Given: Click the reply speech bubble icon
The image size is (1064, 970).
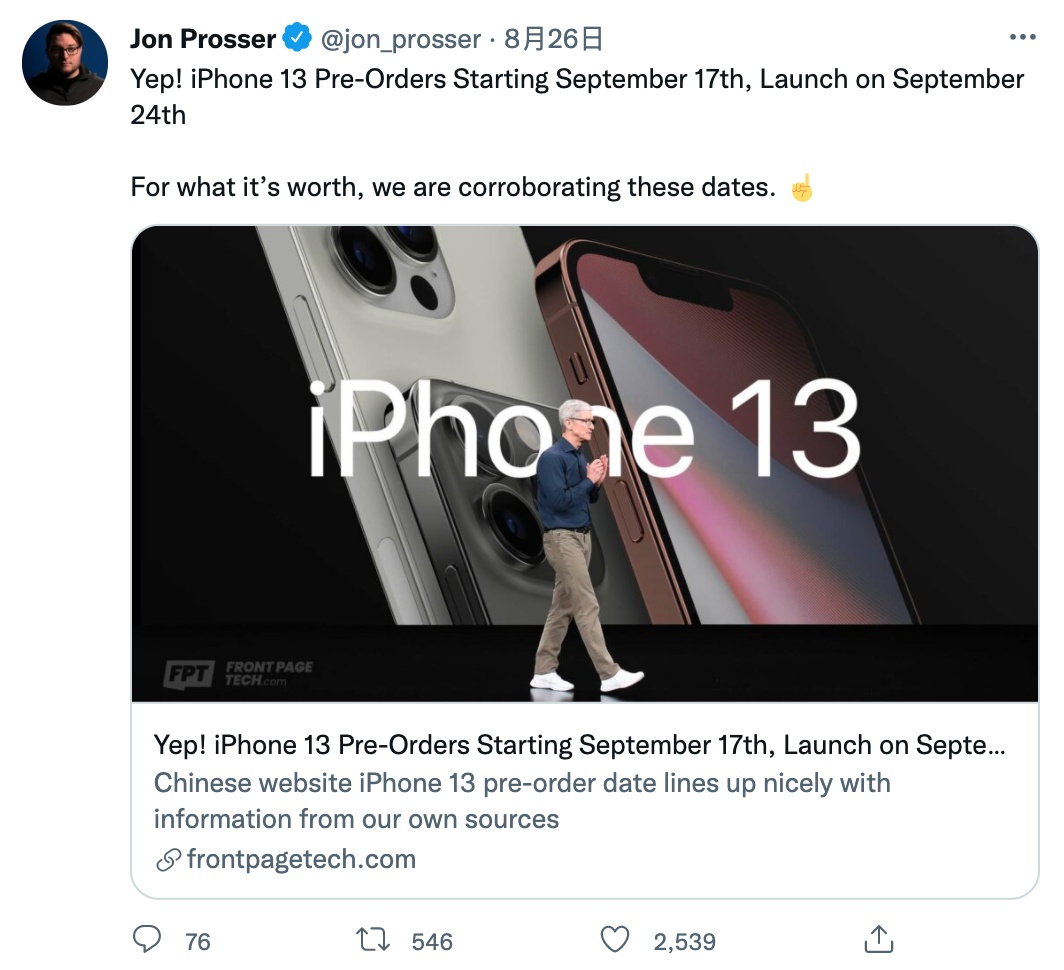Looking at the screenshot, I should pyautogui.click(x=147, y=940).
